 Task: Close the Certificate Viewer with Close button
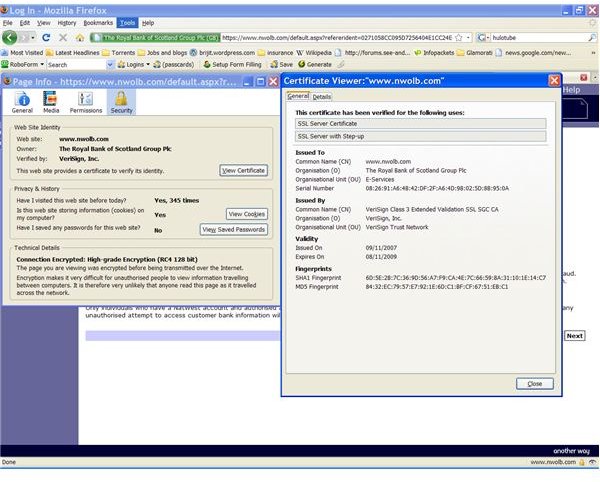535,384
